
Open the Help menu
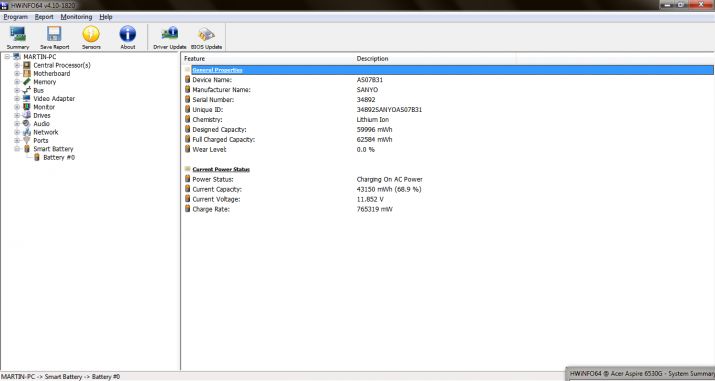[x=106, y=17]
